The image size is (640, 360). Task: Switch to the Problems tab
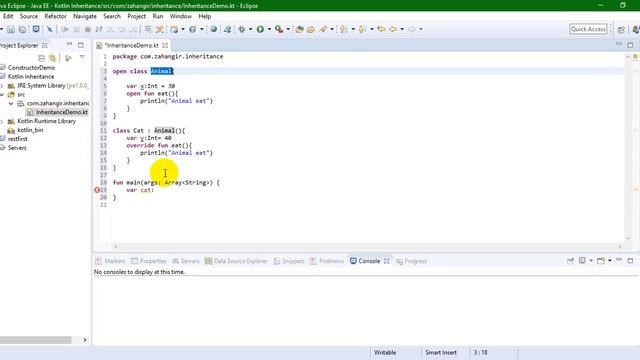click(327, 261)
